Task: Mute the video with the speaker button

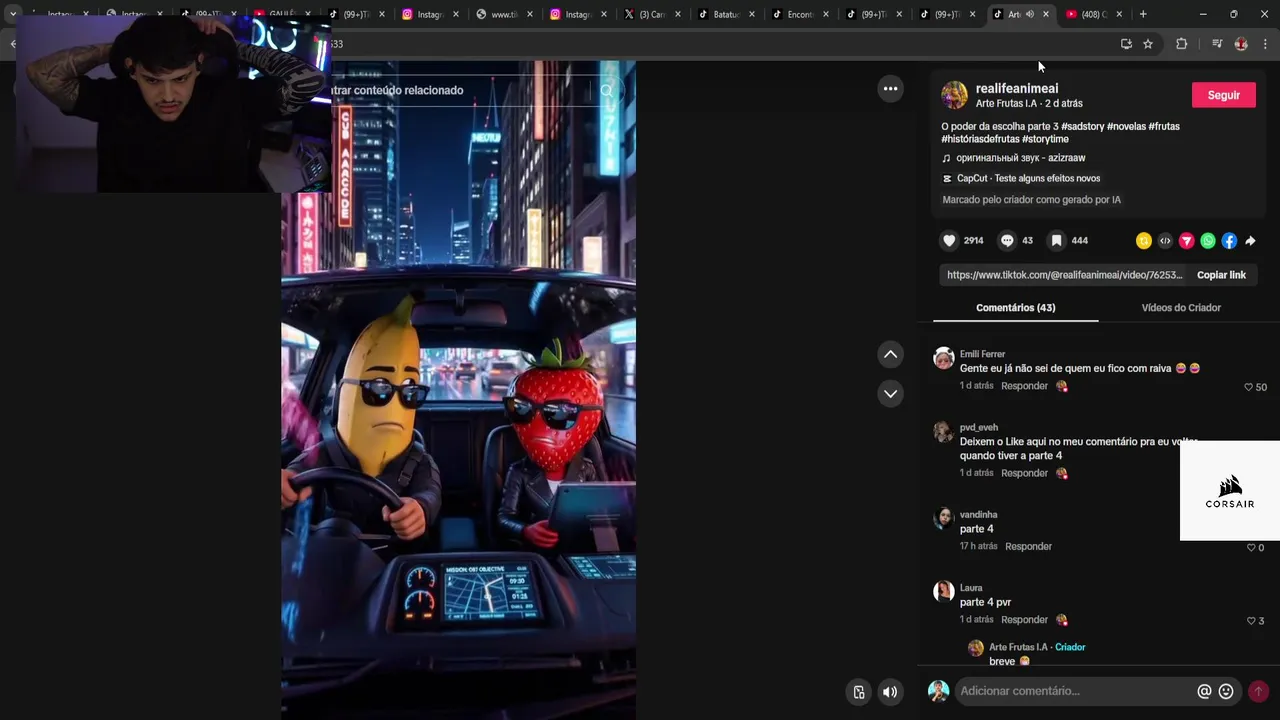Action: [890, 692]
